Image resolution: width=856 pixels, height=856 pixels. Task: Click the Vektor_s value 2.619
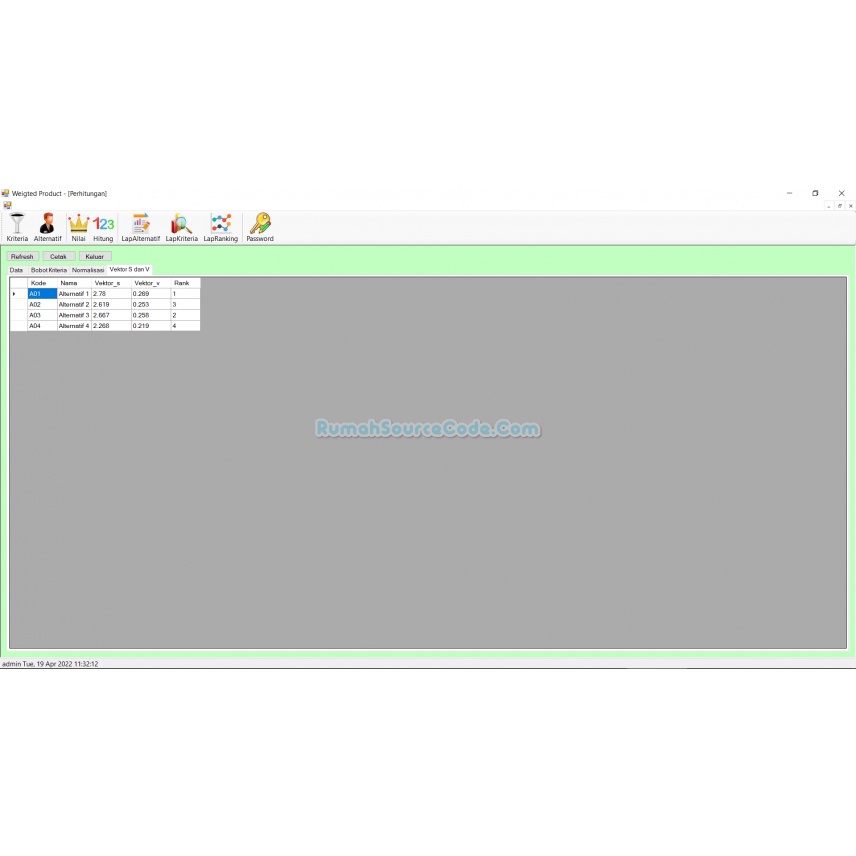tap(111, 305)
